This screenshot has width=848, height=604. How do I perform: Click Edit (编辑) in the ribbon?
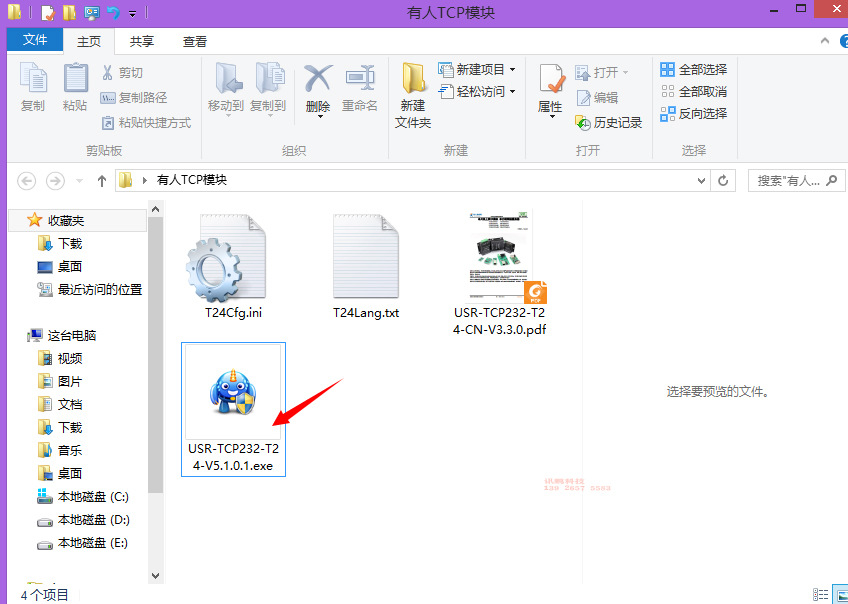tap(597, 98)
